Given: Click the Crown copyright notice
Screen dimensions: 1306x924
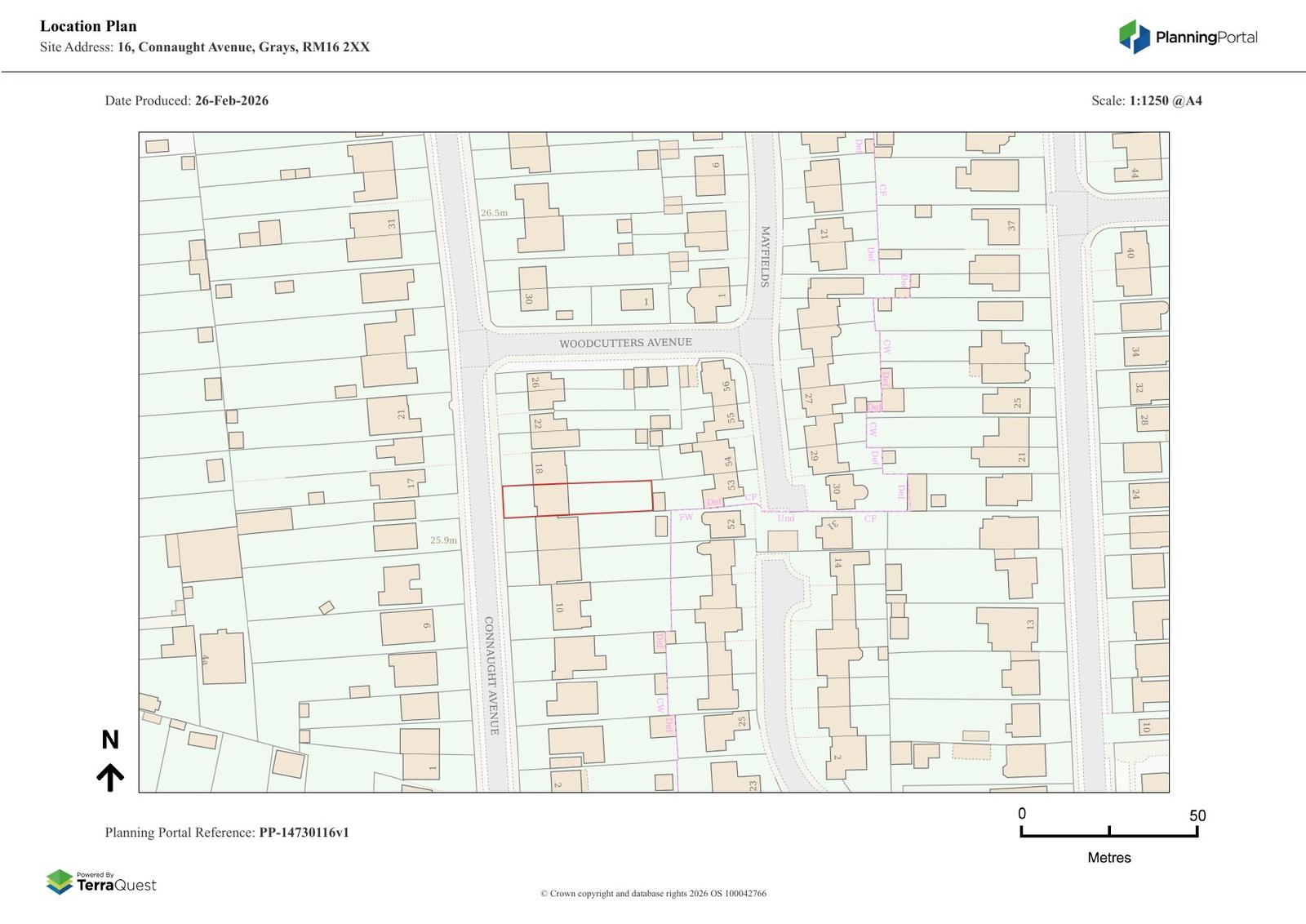Looking at the screenshot, I should coord(653,893).
